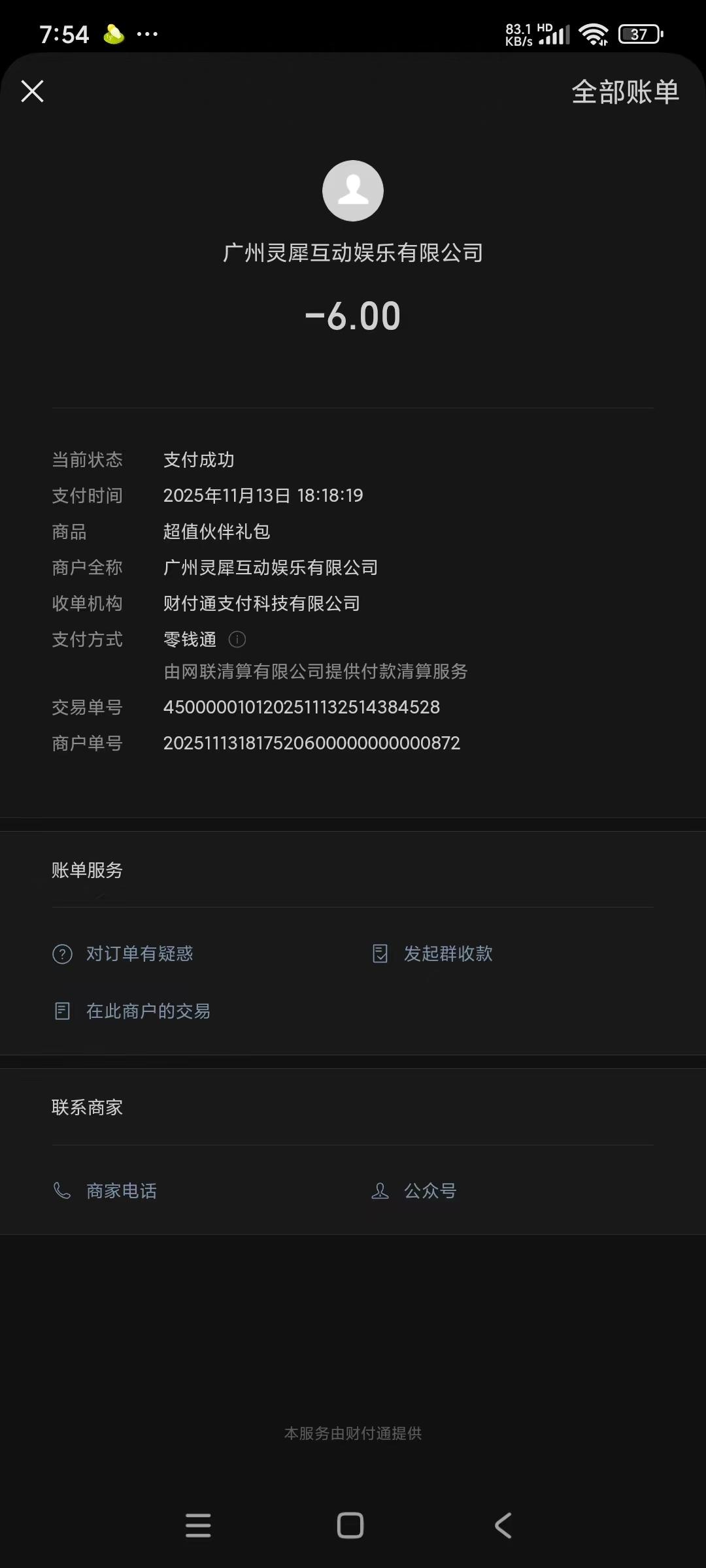
Task: Tap the Android home button
Action: (350, 1526)
